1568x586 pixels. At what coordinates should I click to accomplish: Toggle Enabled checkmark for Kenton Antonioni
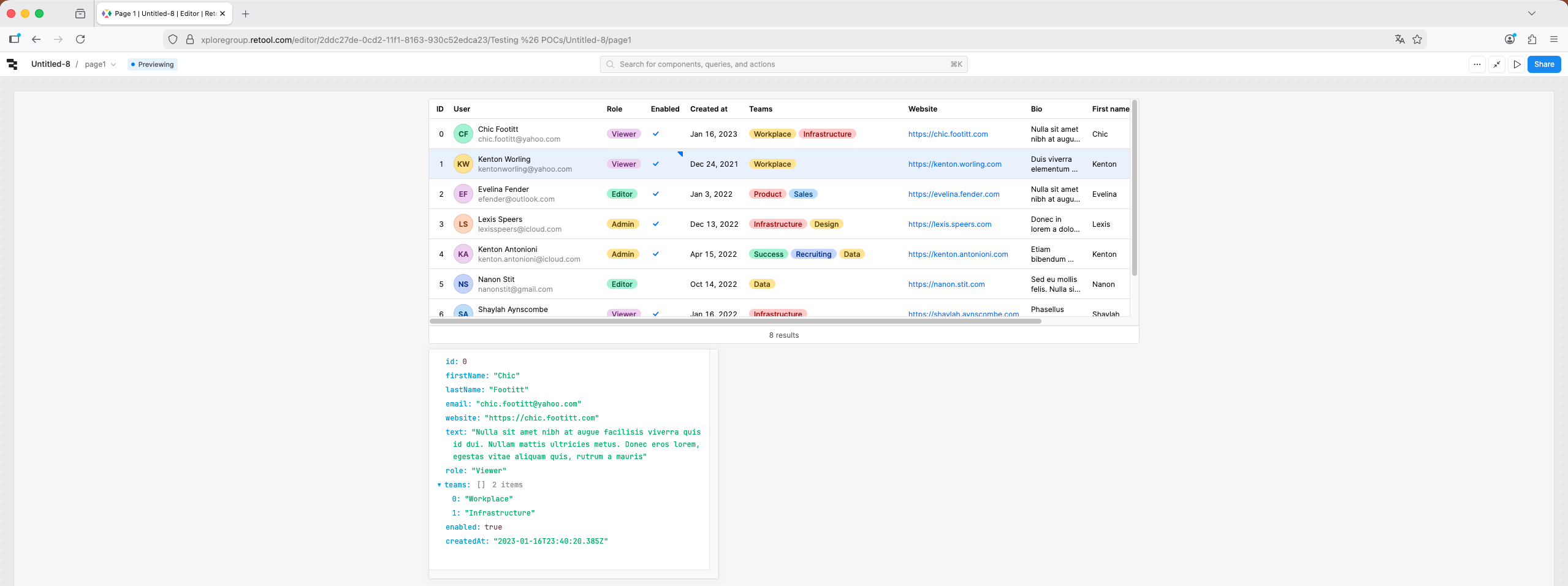coord(656,254)
